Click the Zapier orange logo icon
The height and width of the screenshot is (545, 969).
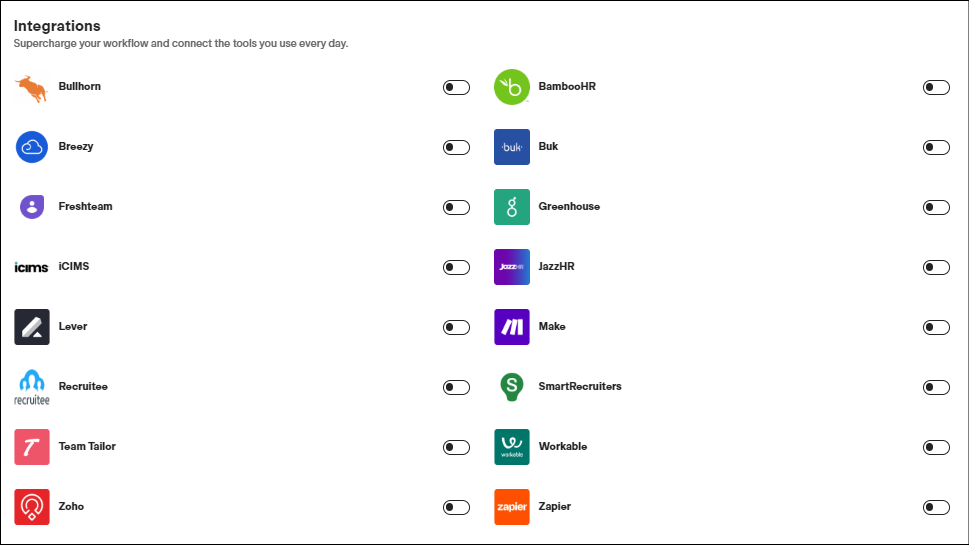(x=512, y=507)
